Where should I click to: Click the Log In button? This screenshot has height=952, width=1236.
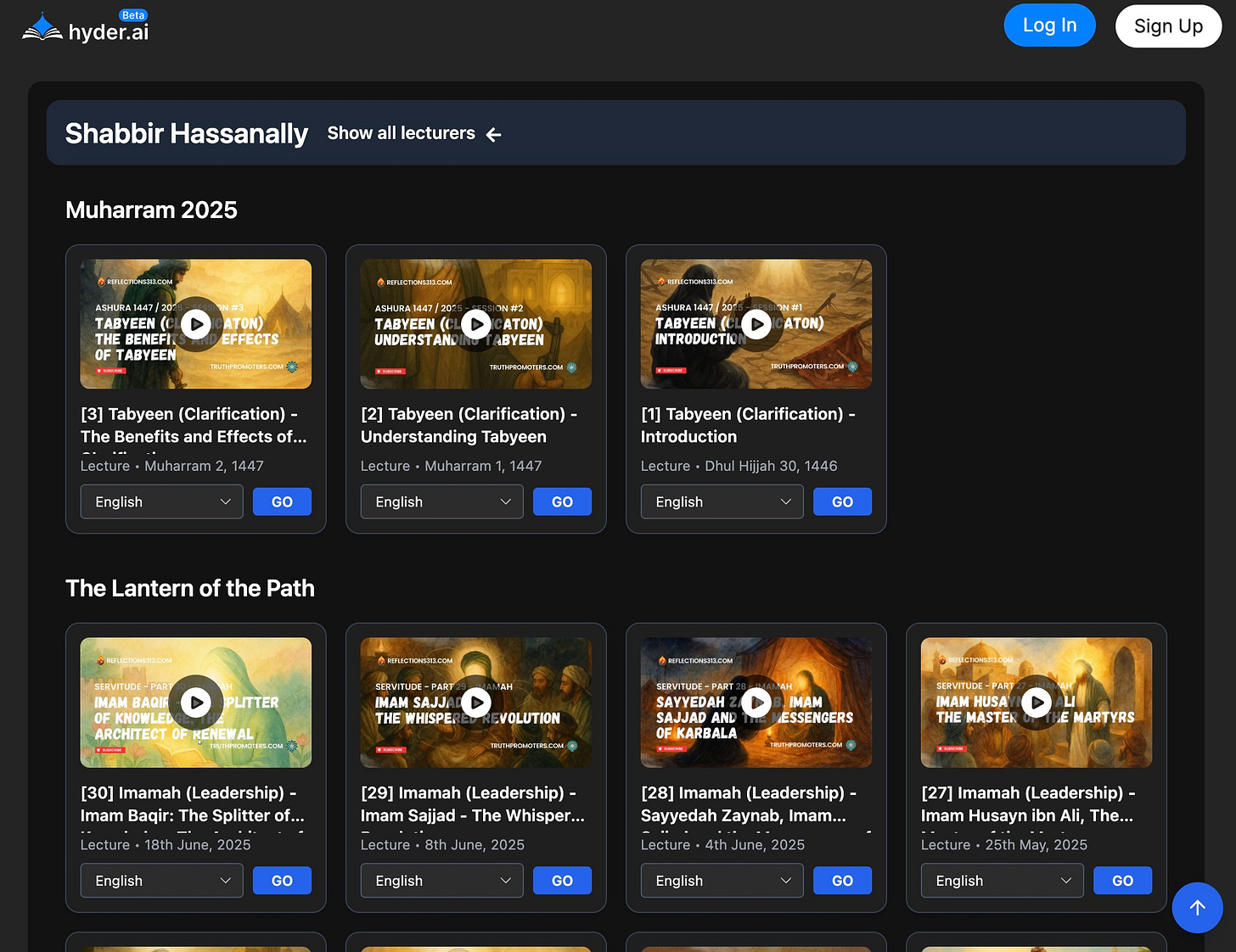(x=1049, y=25)
